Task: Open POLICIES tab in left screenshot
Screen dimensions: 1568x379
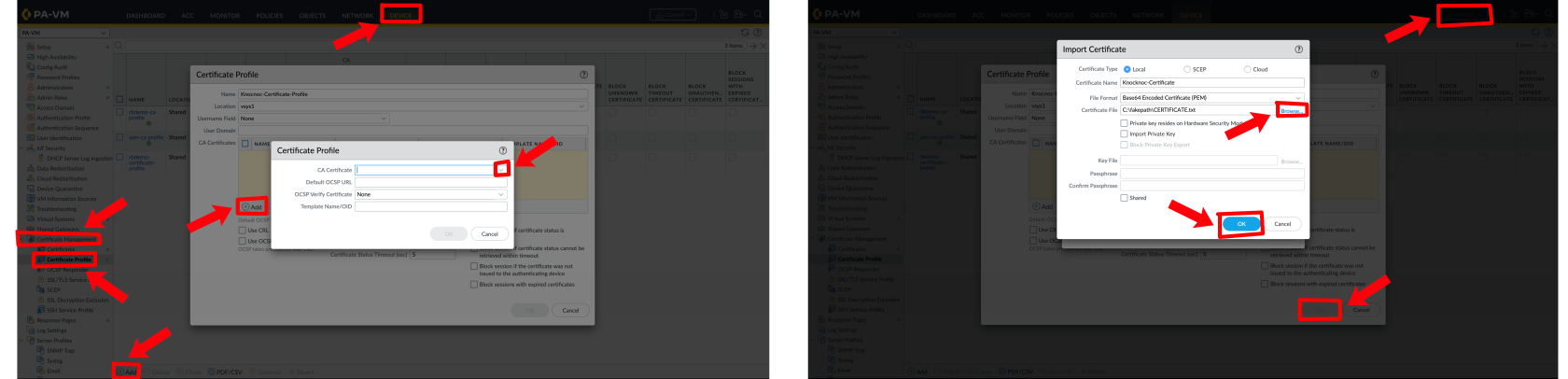Action: [270, 16]
